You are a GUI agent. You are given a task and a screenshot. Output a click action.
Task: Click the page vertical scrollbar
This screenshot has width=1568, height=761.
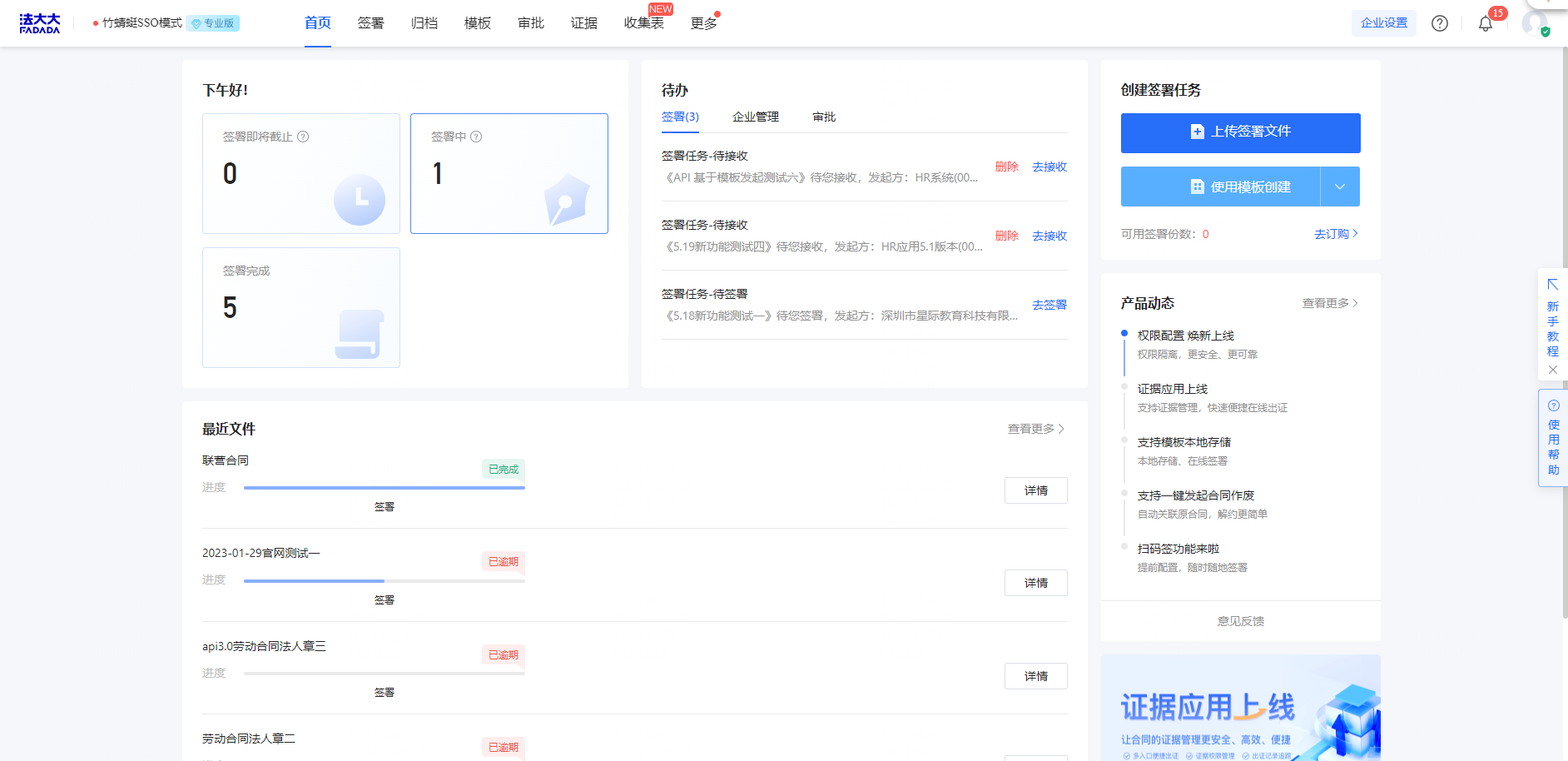pyautogui.click(x=1565, y=333)
